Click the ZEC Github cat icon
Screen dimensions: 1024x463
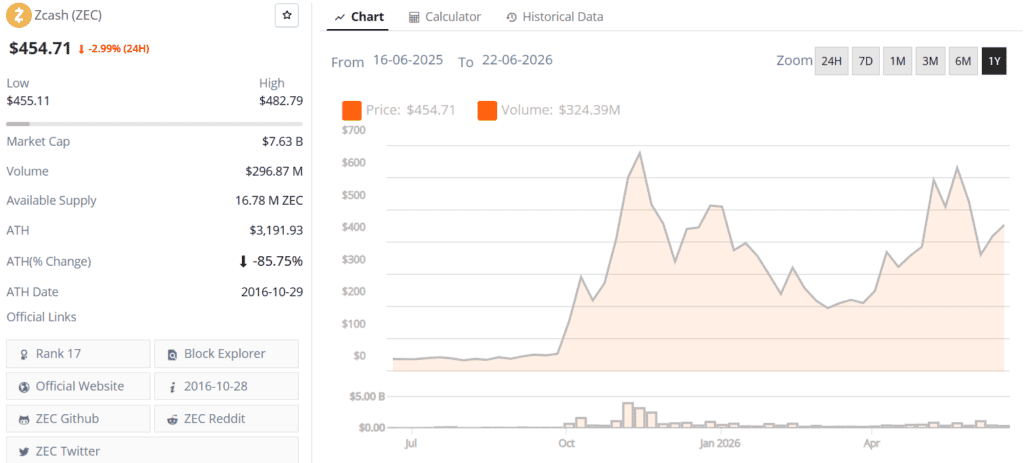[x=24, y=419]
